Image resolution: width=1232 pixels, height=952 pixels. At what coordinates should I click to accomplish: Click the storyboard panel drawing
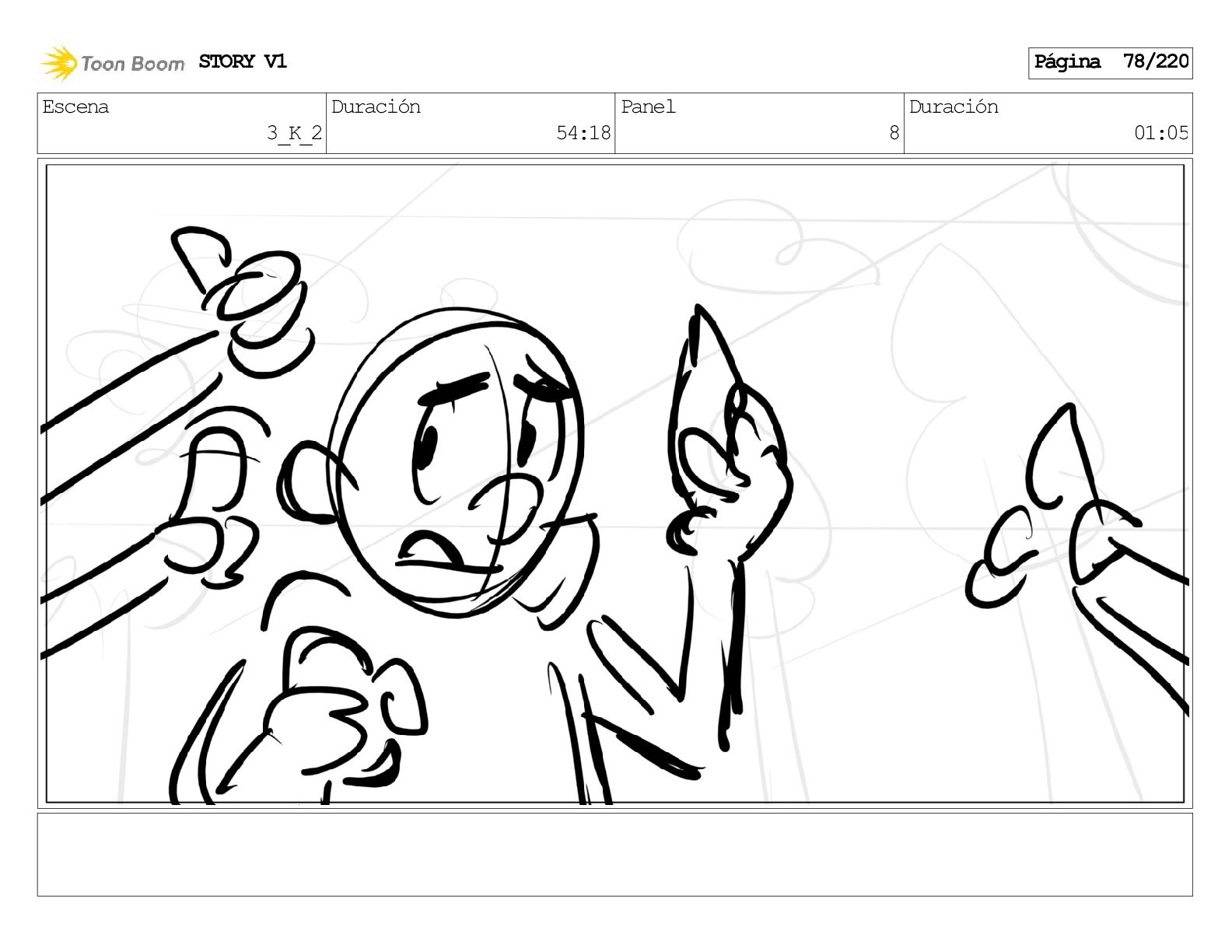614,483
